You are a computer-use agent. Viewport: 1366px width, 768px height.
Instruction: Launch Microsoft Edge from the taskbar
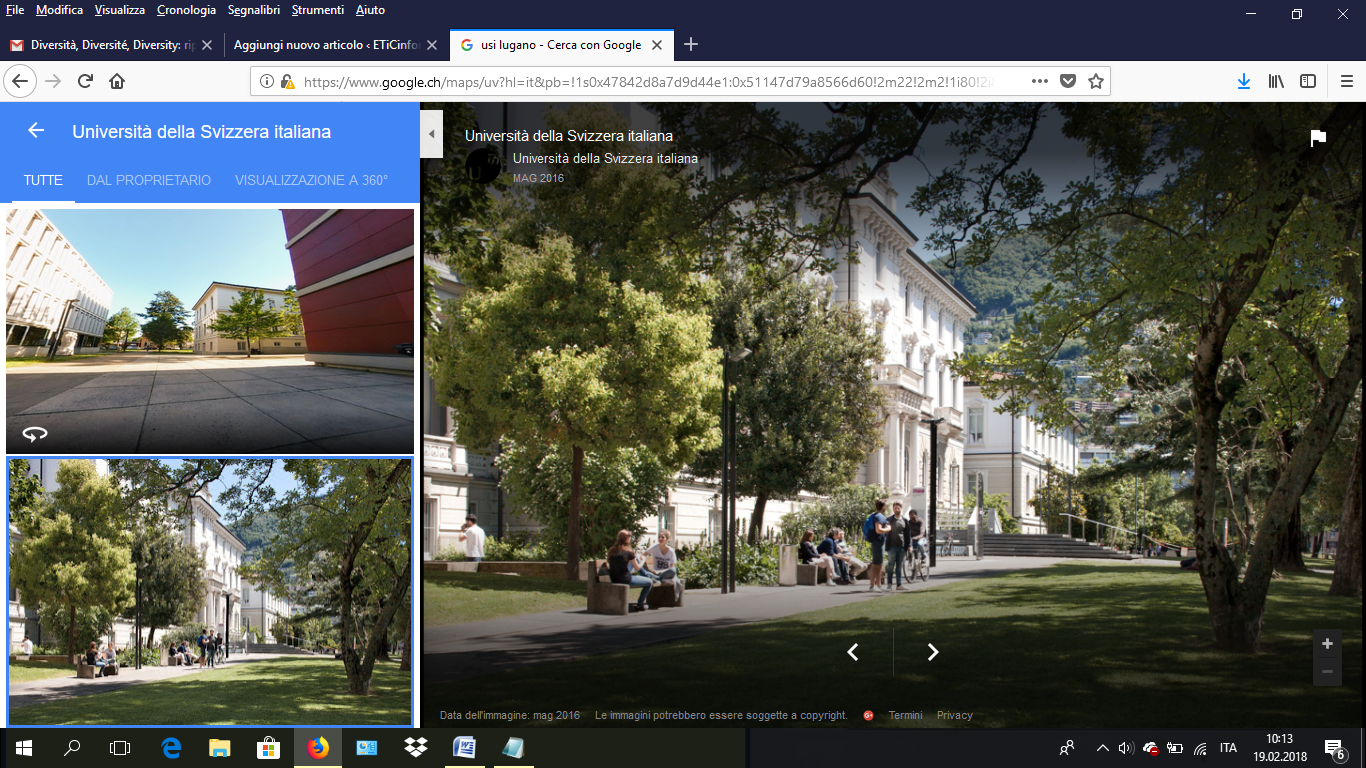171,748
